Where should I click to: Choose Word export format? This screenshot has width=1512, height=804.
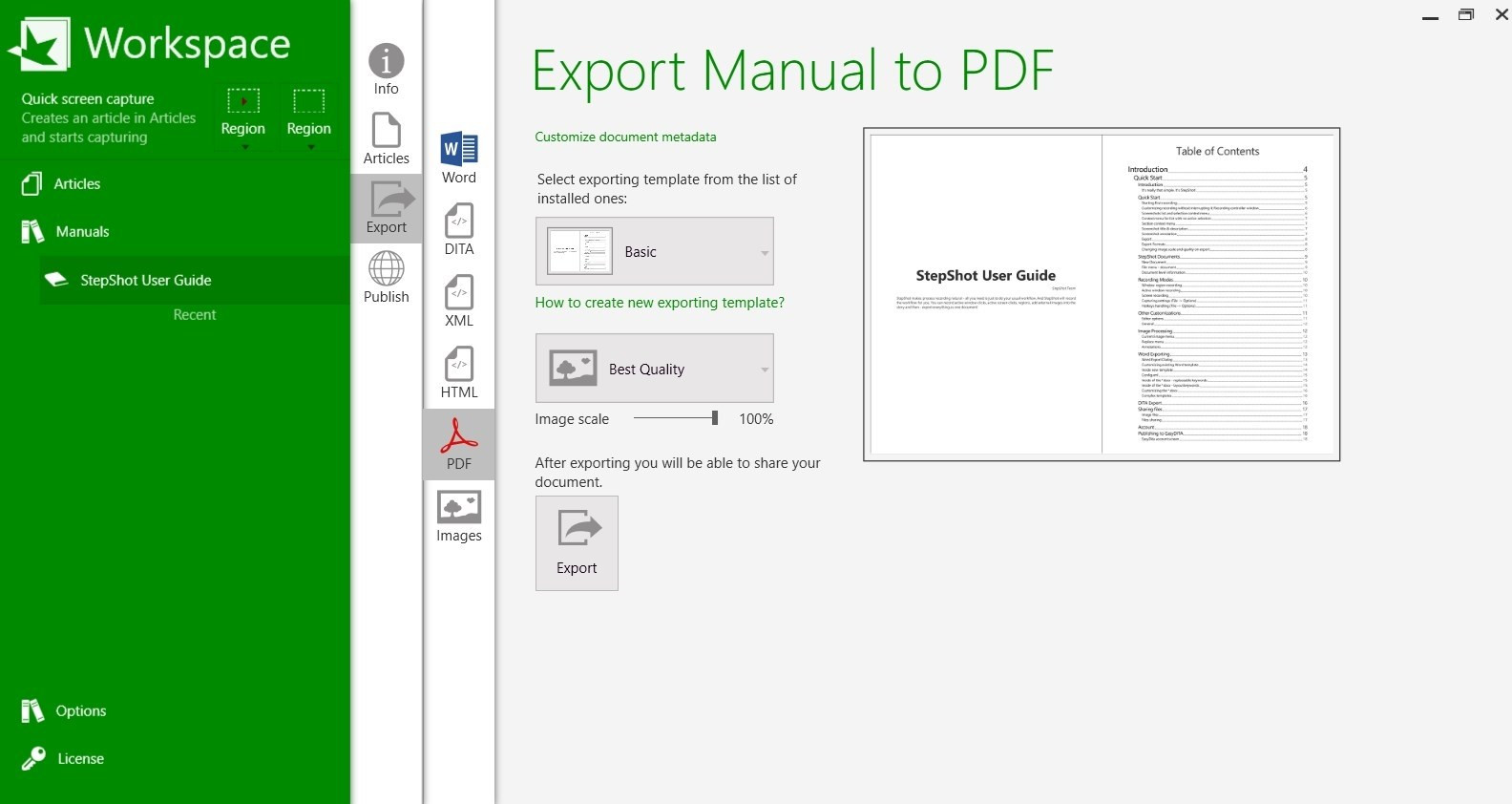[459, 158]
